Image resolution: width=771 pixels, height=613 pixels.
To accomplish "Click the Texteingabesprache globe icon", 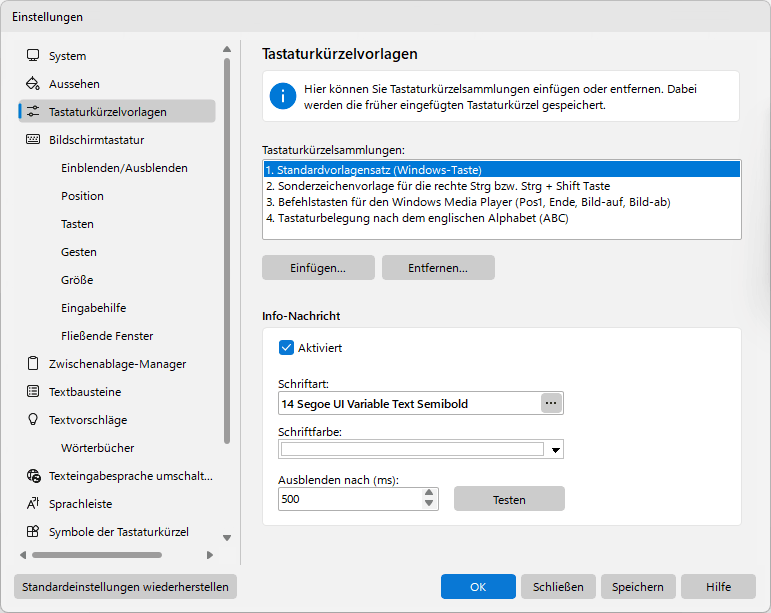I will [33, 475].
